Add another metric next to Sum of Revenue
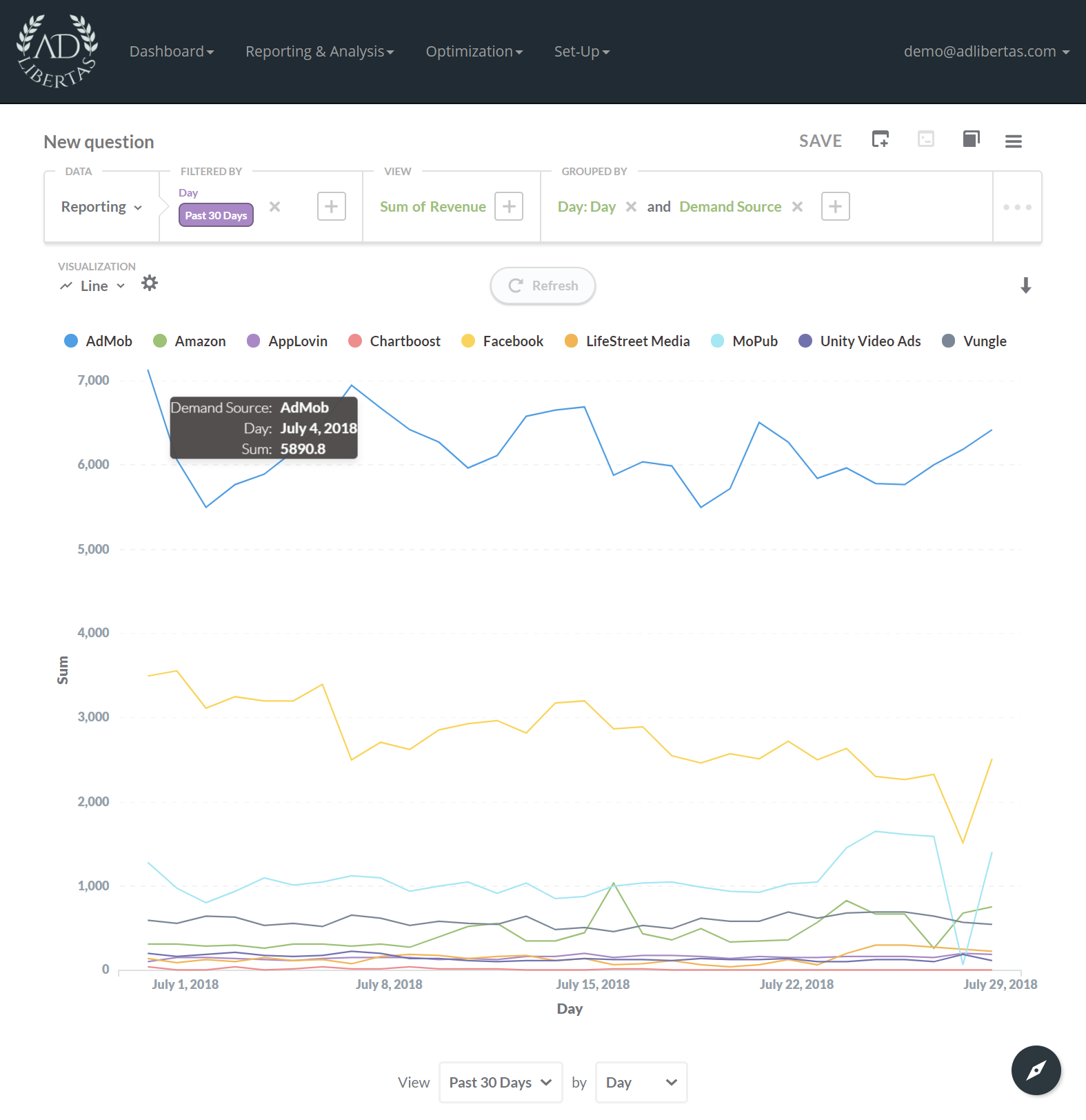Screen dimensions: 1086x1120 (509, 206)
